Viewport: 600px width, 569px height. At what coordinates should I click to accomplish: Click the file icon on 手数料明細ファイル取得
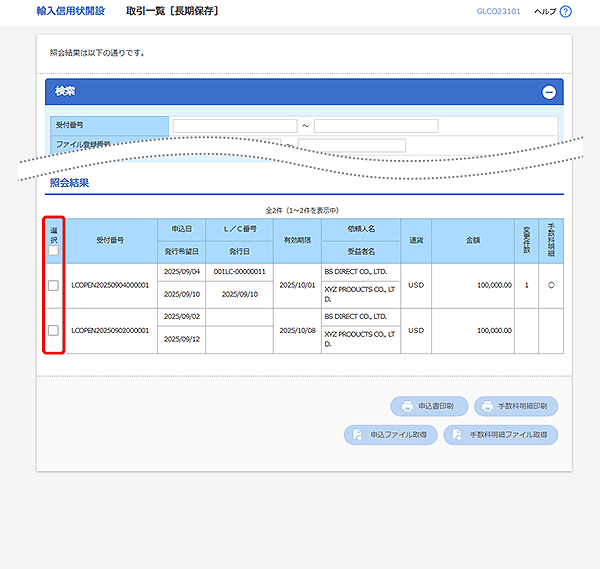[x=457, y=435]
